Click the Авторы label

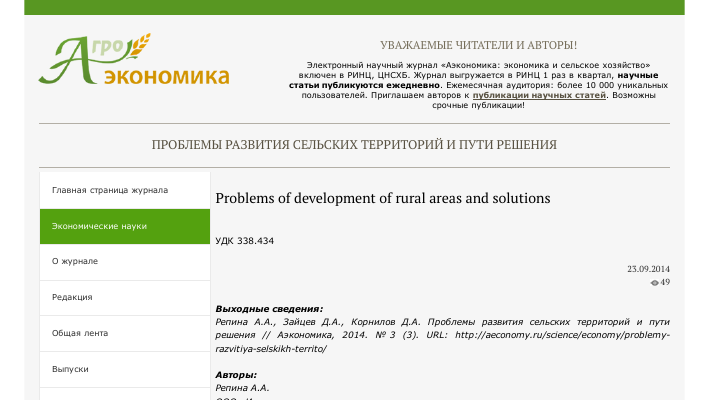237,375
